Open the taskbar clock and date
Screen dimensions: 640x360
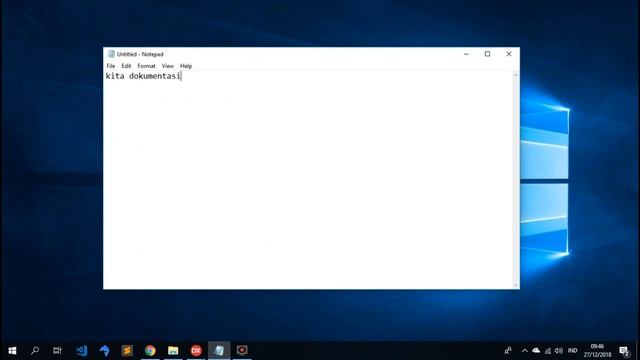coord(597,351)
